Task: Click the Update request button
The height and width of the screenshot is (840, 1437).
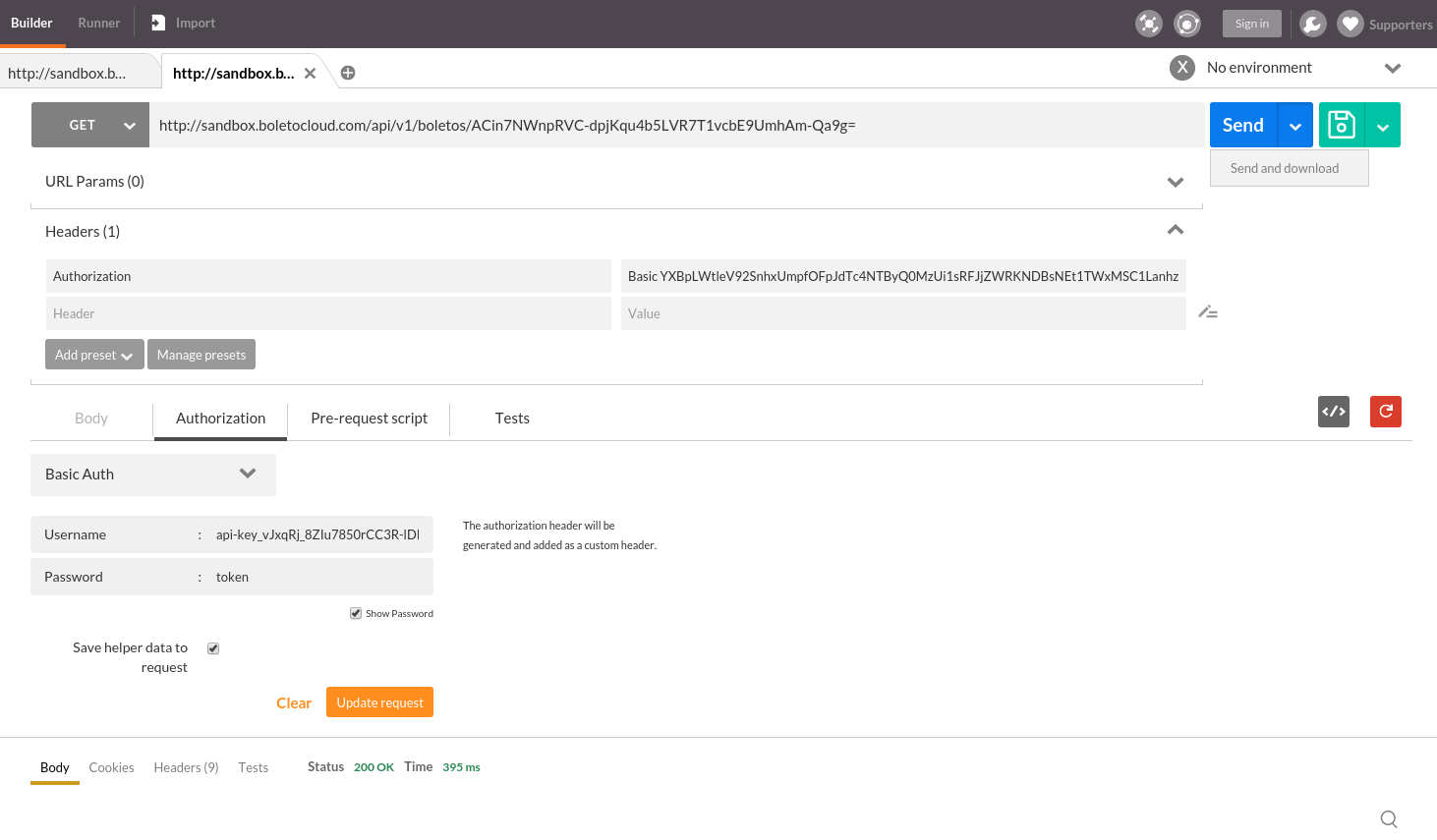Action: click(379, 702)
